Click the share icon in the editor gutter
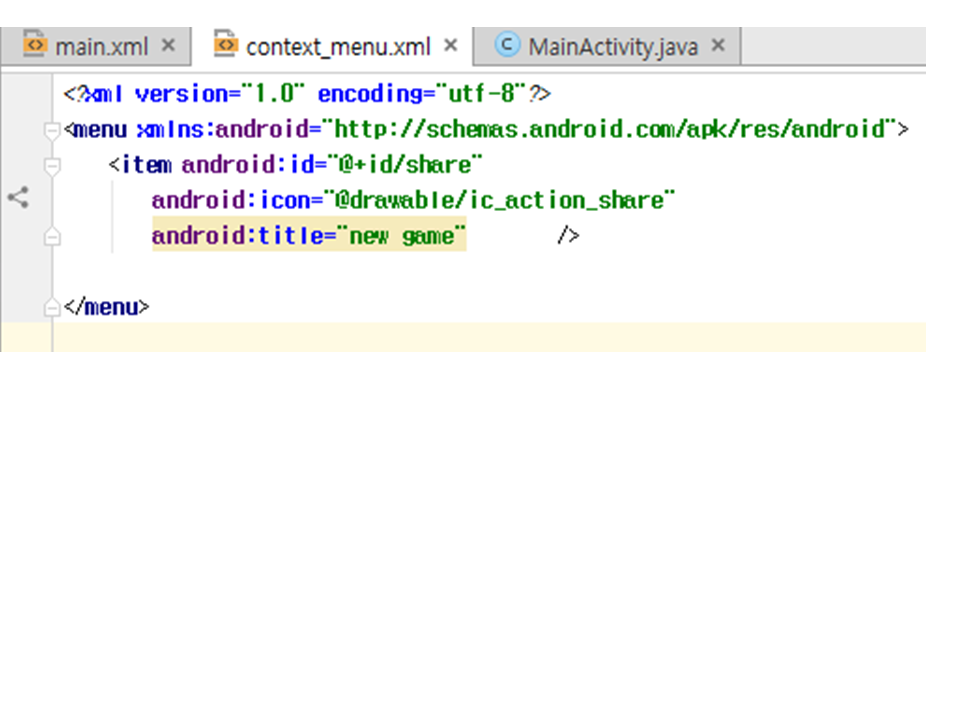The image size is (960, 720). point(17,198)
